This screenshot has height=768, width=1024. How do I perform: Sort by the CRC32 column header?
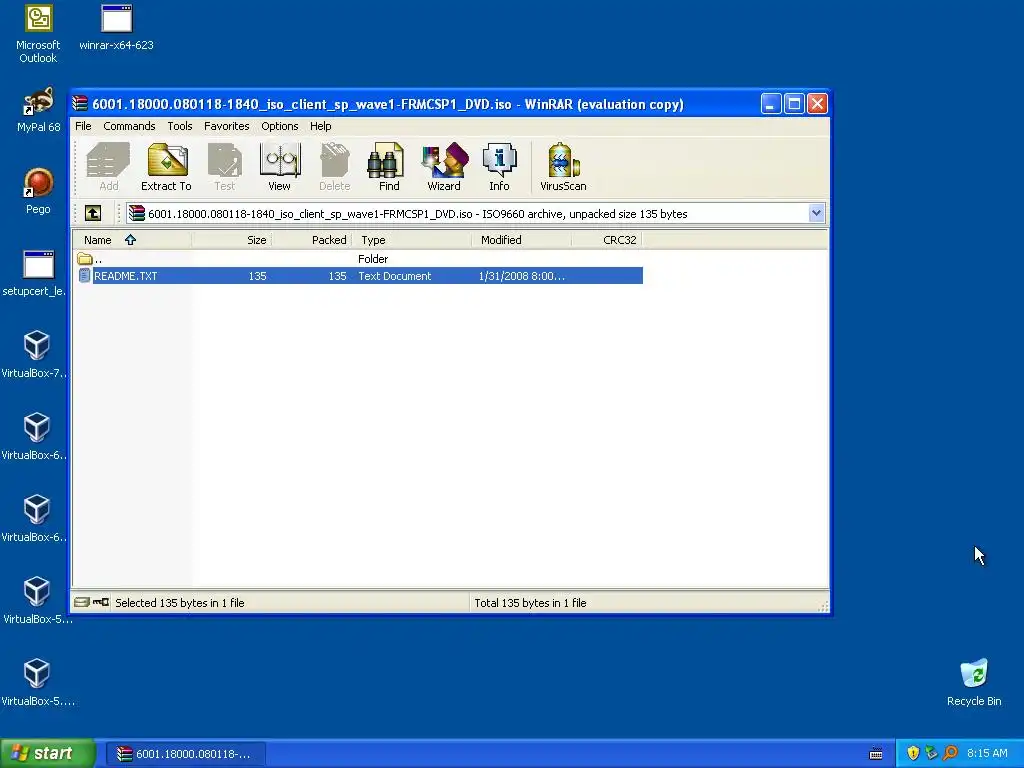[x=607, y=240]
